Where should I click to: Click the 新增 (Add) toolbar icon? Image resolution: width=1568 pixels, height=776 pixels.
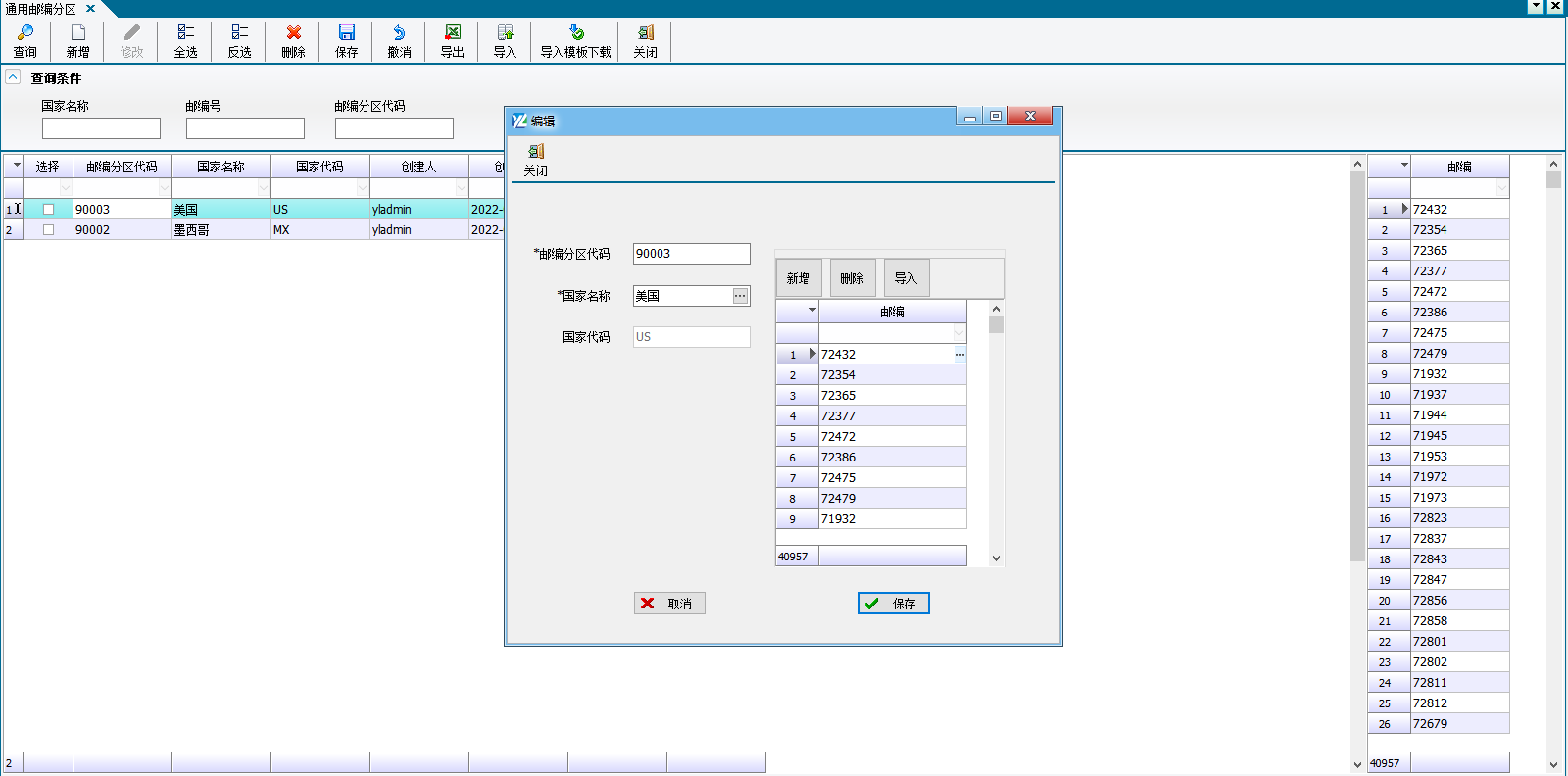78,41
